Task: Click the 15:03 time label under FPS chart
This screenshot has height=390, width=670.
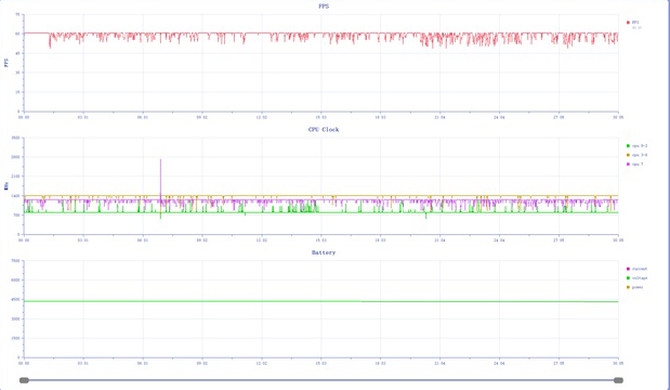Action: point(321,117)
